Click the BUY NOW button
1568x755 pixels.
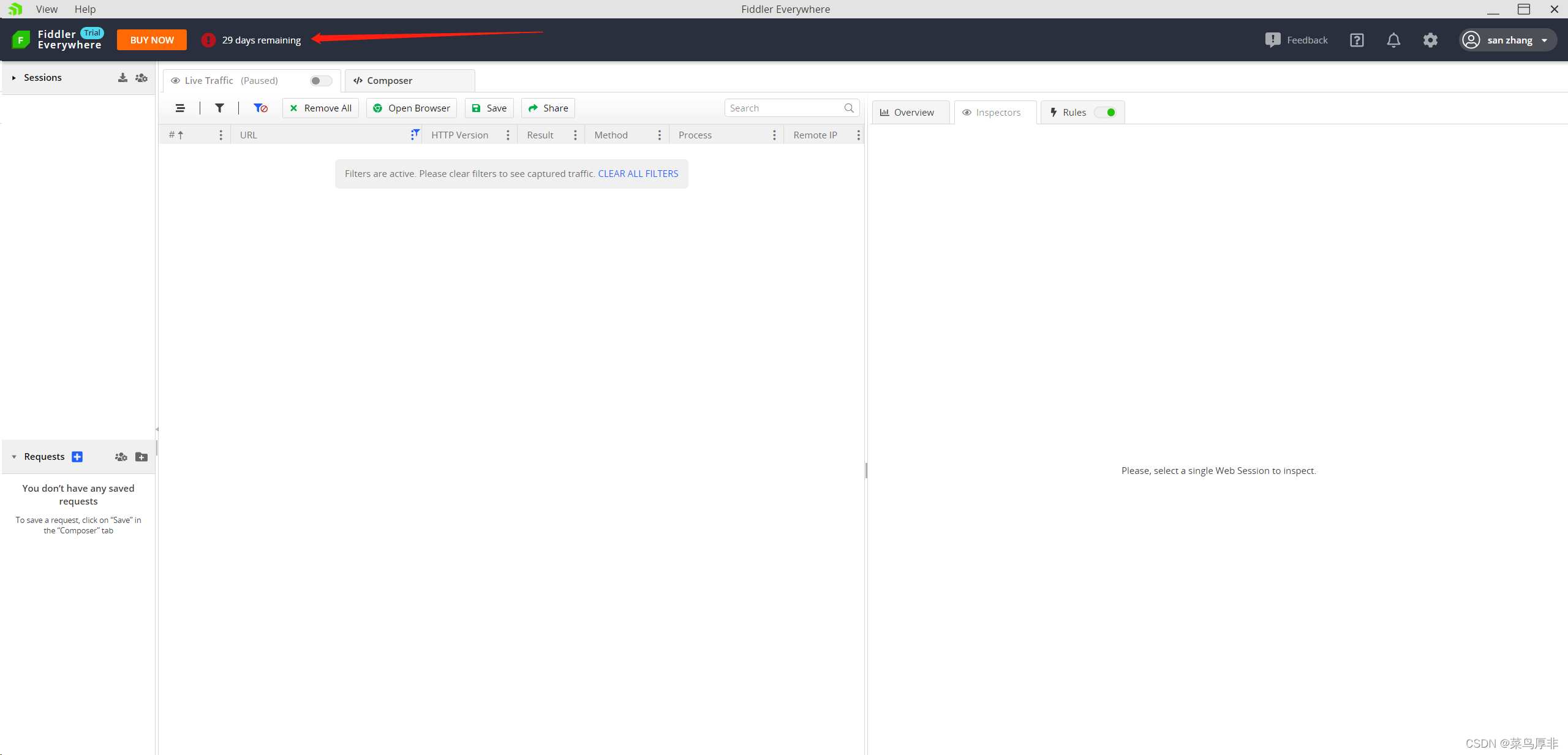pyautogui.click(x=152, y=40)
